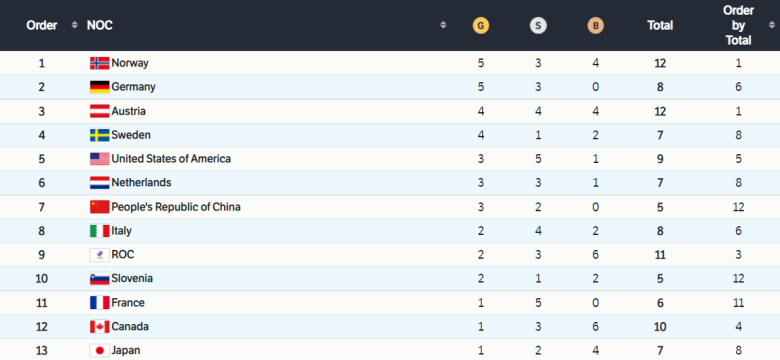Click the Canada flag icon
Image resolution: width=780 pixels, height=360 pixels.
click(x=99, y=327)
